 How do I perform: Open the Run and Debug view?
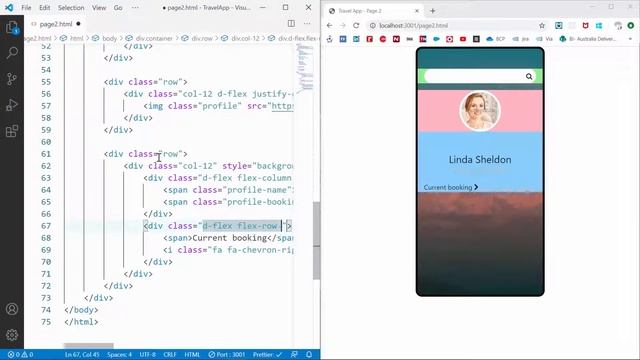click(x=12, y=105)
